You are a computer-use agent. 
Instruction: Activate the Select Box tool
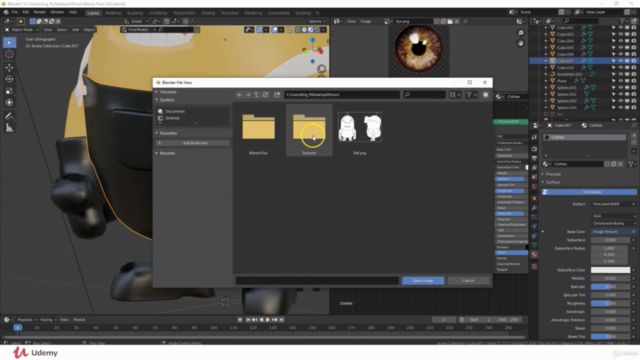pos(9,42)
